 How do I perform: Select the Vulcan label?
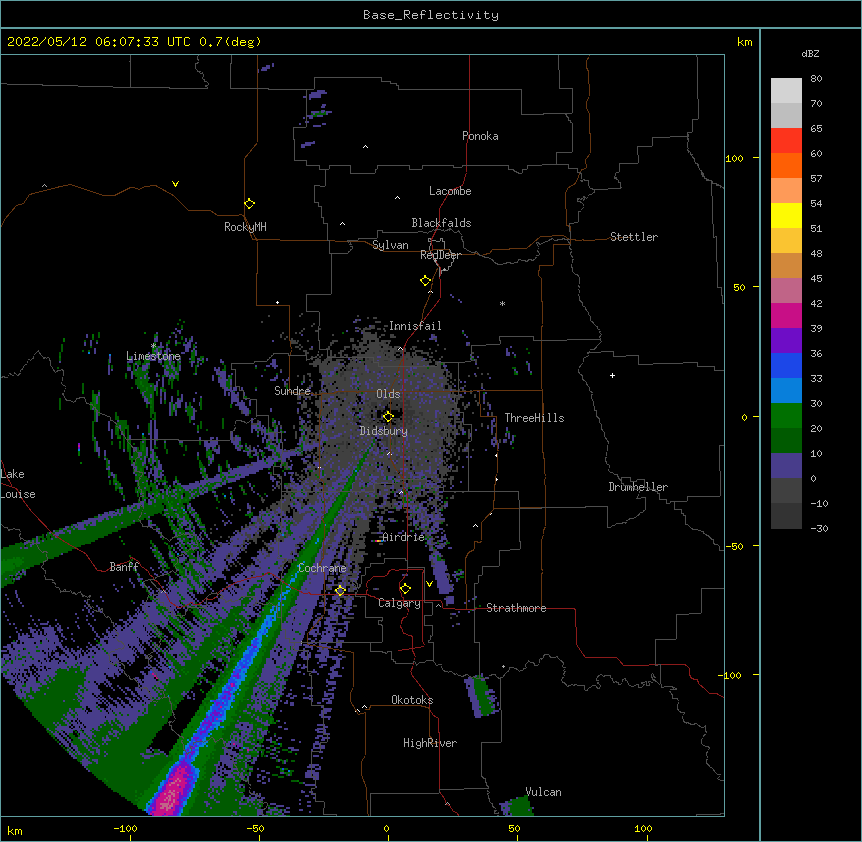click(x=543, y=792)
